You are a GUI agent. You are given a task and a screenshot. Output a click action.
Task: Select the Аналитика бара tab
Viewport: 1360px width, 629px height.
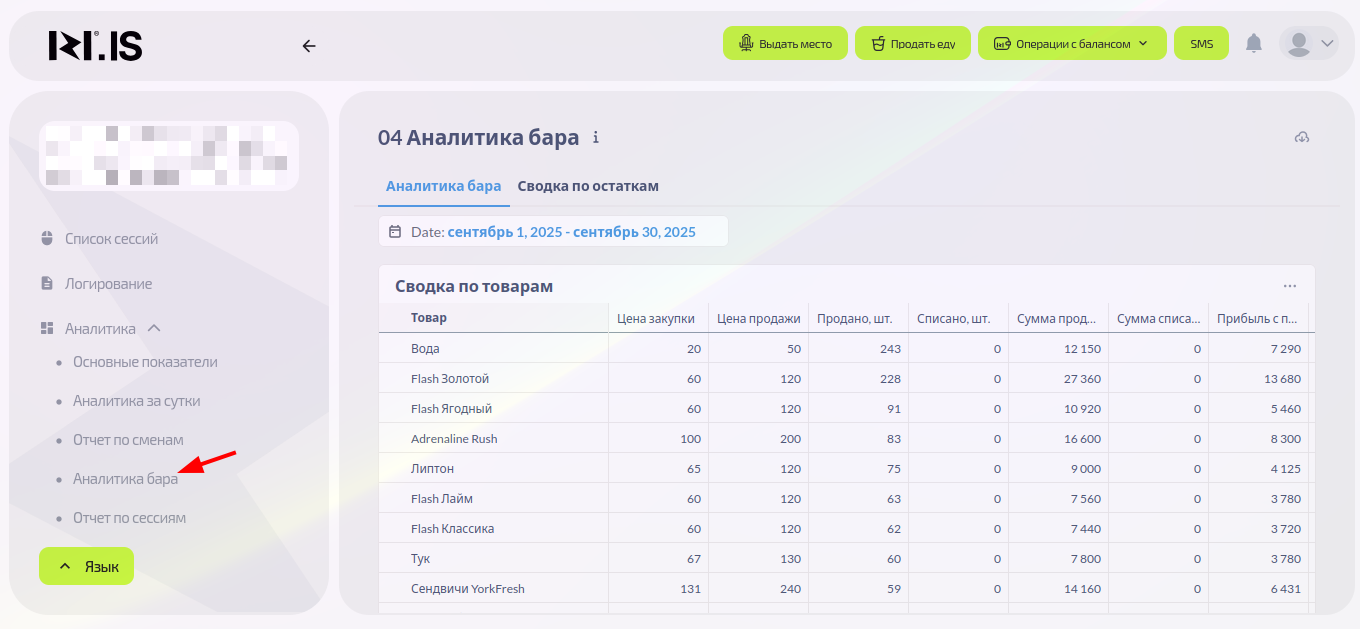[x=443, y=186]
